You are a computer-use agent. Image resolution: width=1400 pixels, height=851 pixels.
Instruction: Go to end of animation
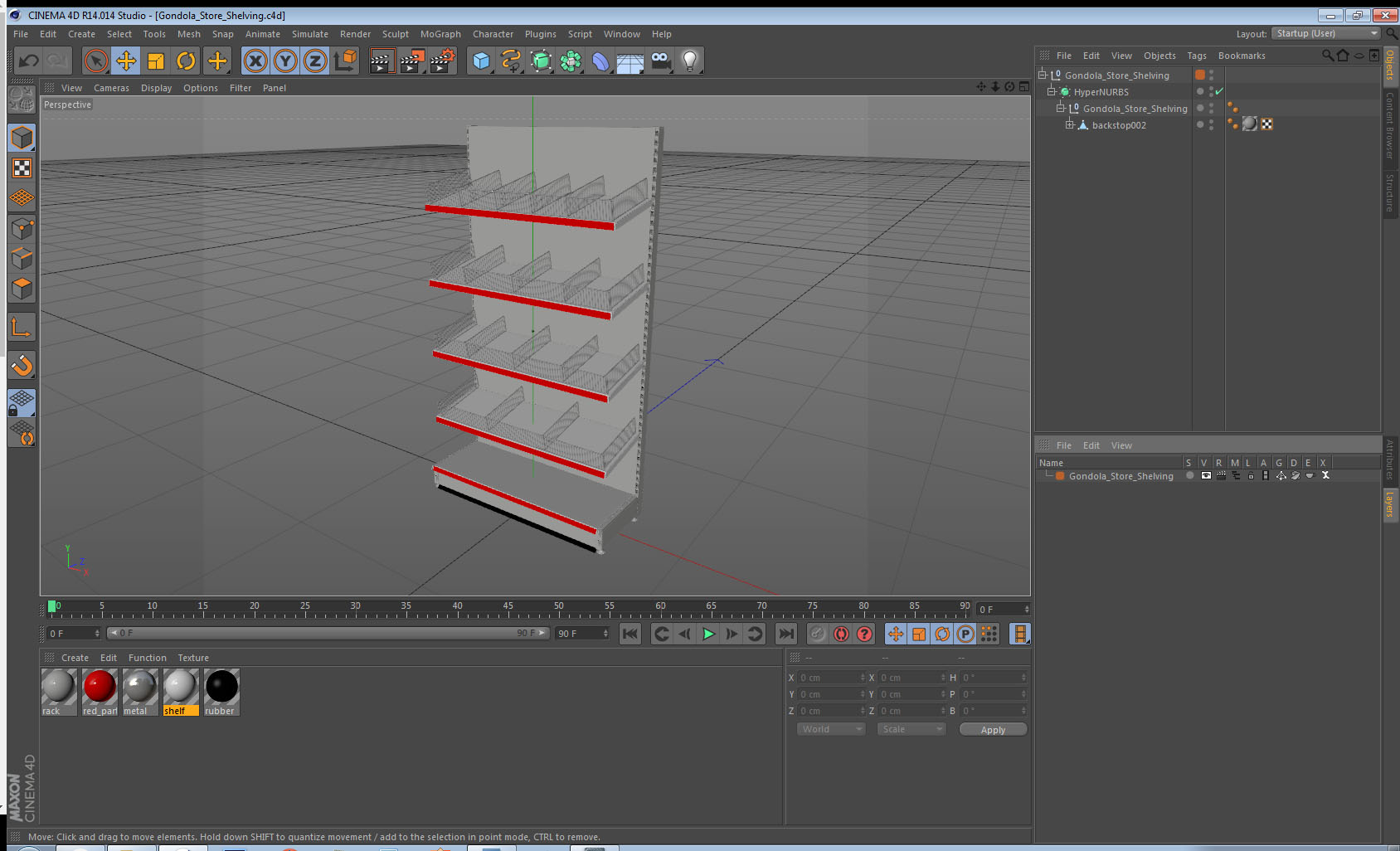[785, 635]
